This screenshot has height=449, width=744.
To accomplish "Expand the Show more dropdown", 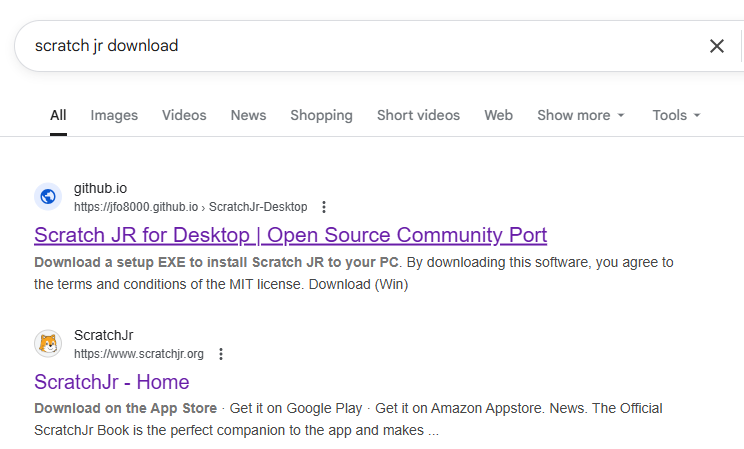I will pos(581,115).
